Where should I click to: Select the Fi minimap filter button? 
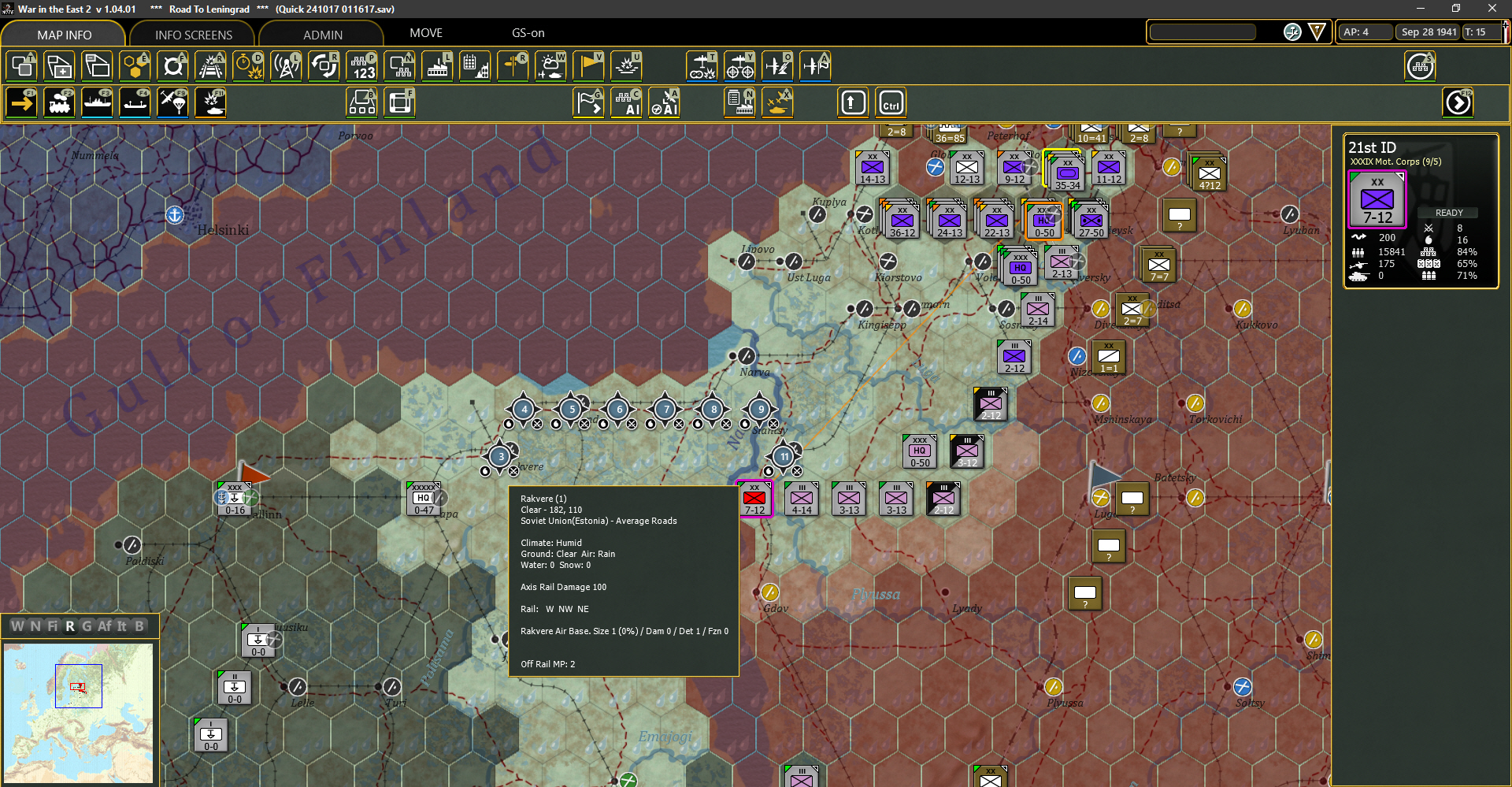(53, 626)
